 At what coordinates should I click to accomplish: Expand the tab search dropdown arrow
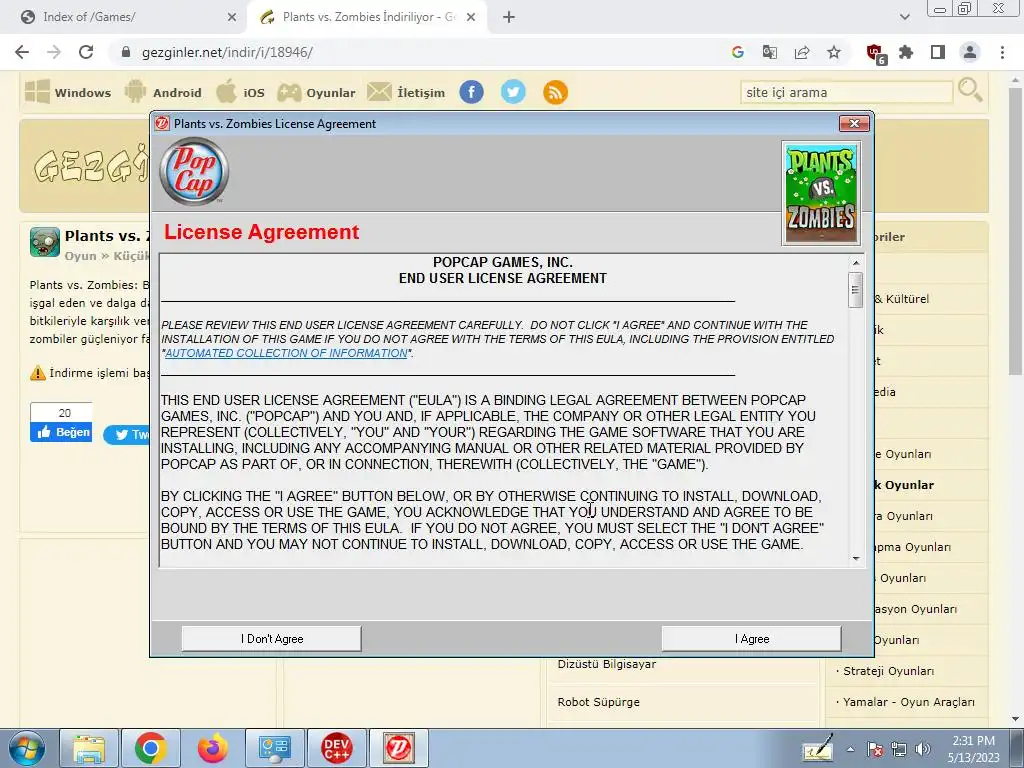click(x=904, y=18)
